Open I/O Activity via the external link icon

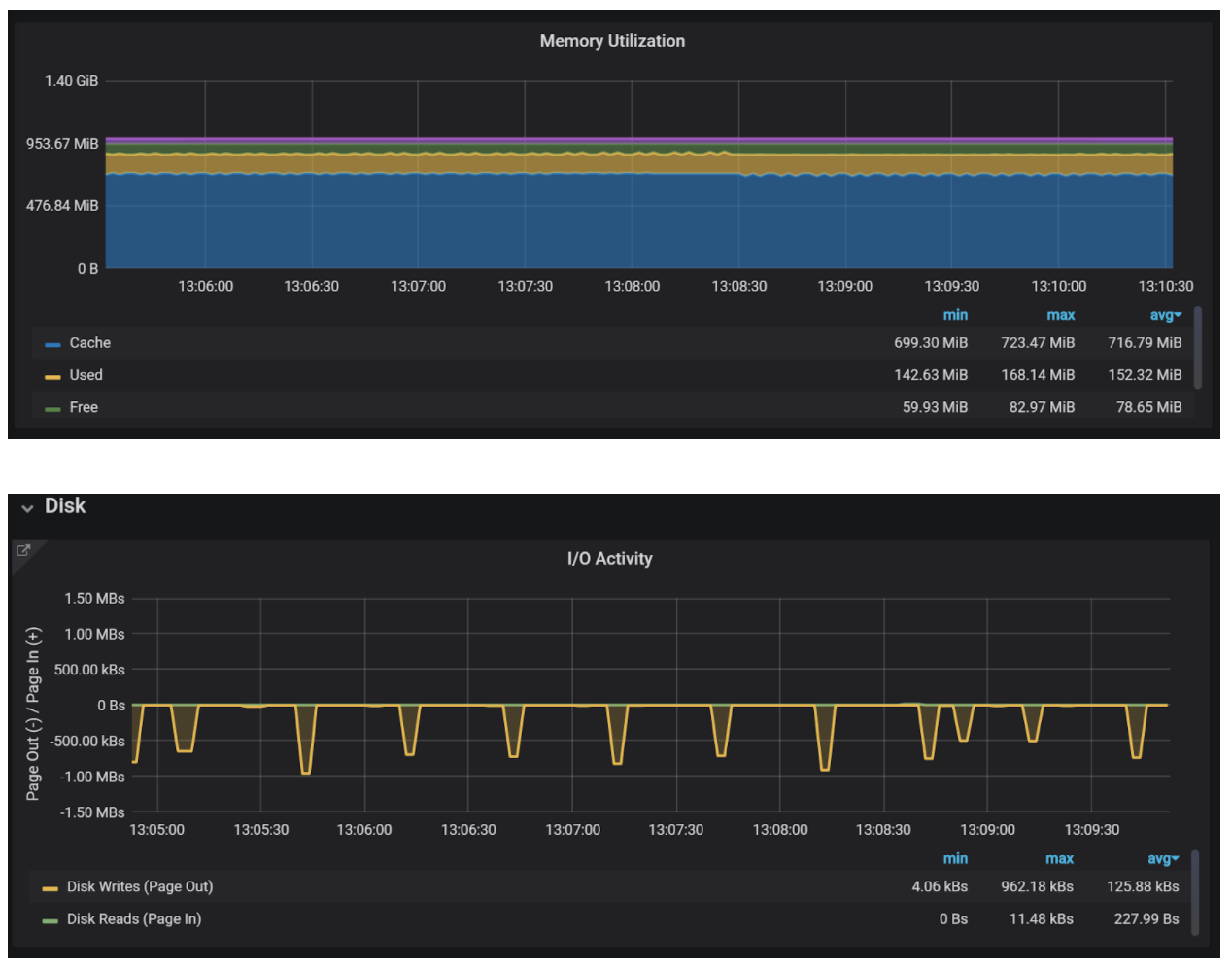22,550
